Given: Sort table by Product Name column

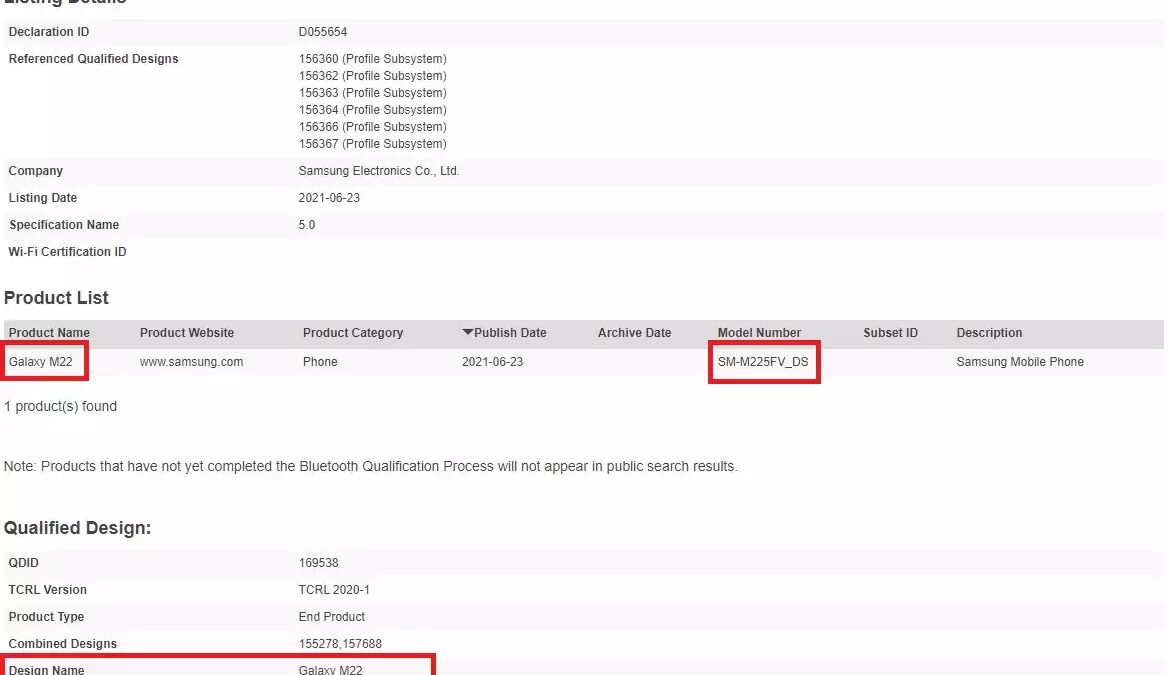Looking at the screenshot, I should (49, 333).
